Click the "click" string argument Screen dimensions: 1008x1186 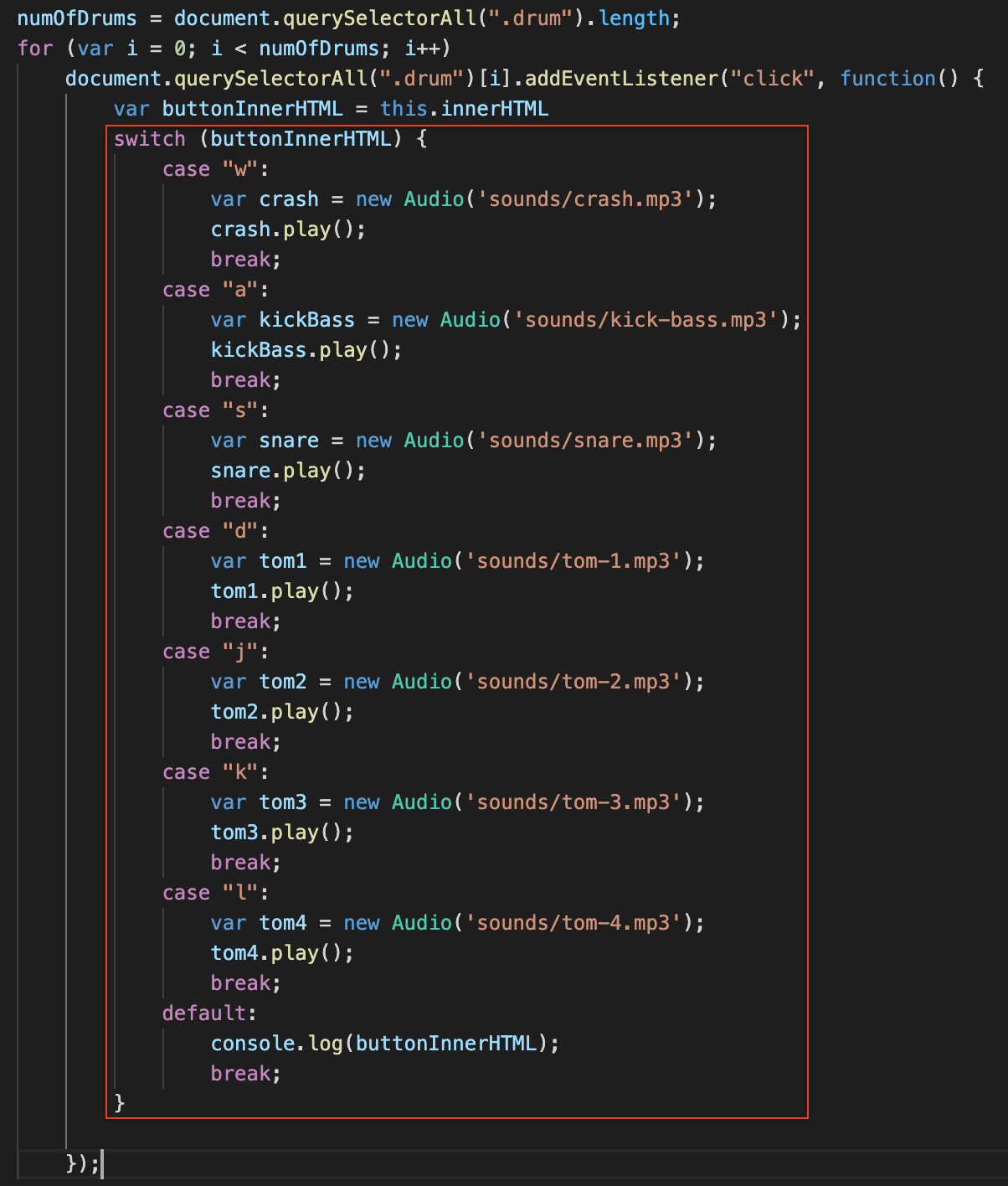(773, 79)
